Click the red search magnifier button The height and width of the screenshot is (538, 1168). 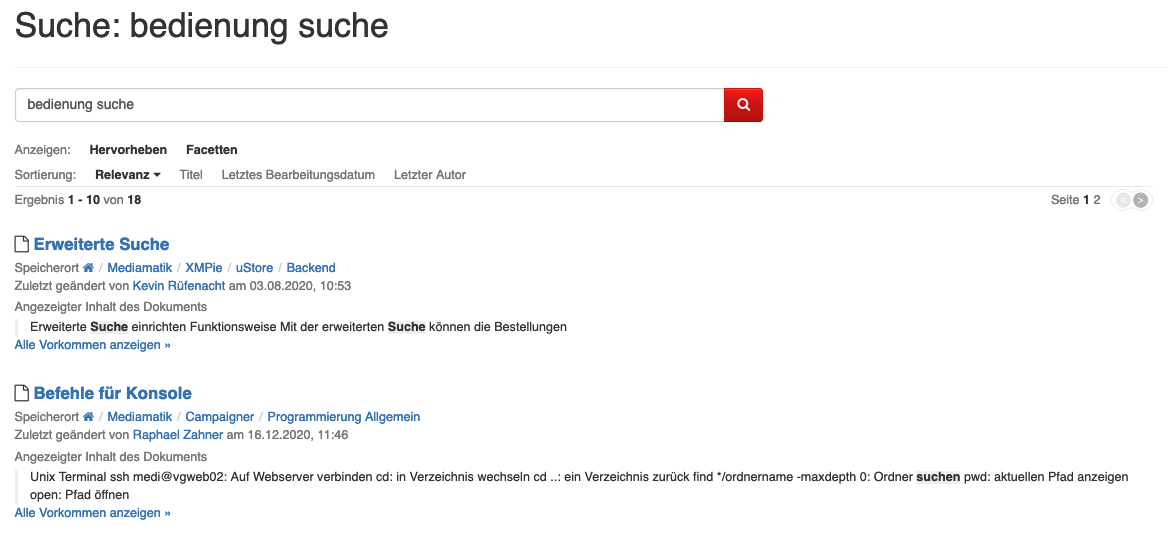click(x=743, y=104)
